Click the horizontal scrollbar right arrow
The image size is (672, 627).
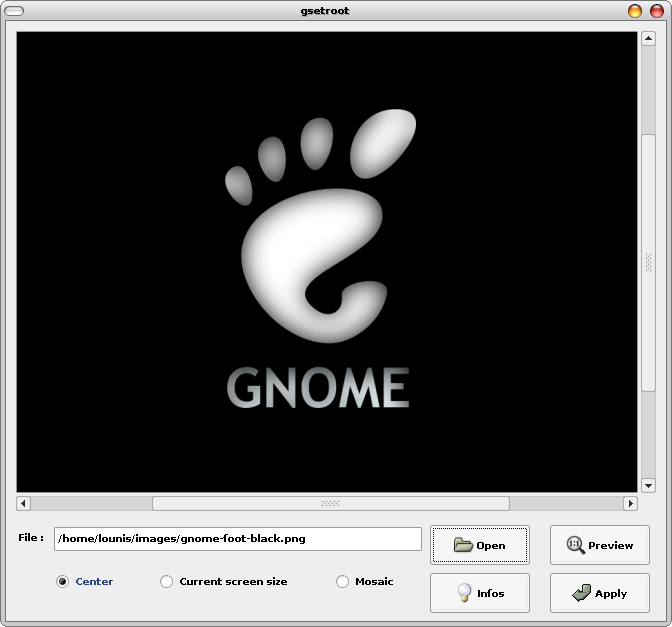(x=630, y=503)
